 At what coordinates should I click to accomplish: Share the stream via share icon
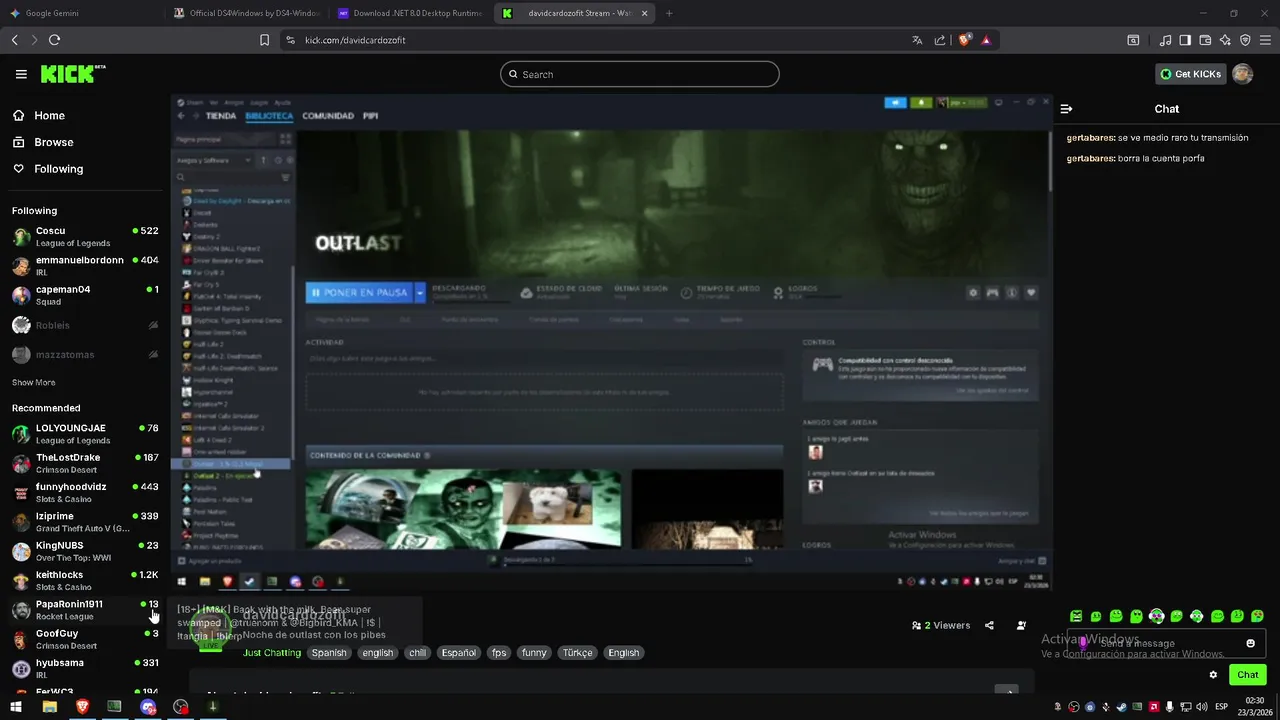pos(989,626)
